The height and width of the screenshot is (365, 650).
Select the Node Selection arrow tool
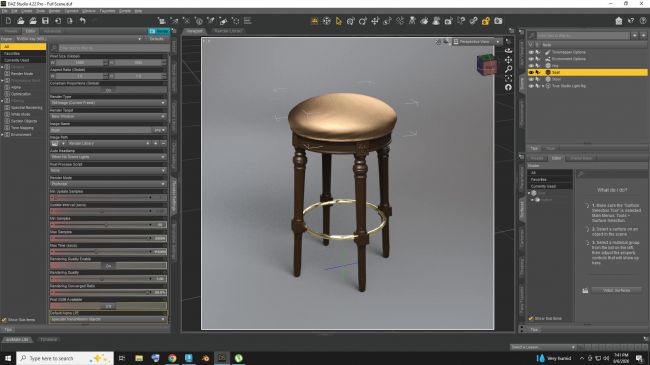point(339,21)
